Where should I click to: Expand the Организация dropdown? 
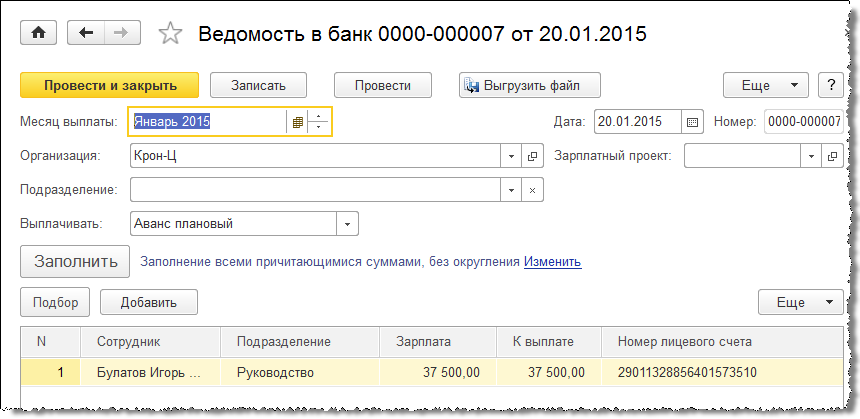tap(511, 156)
